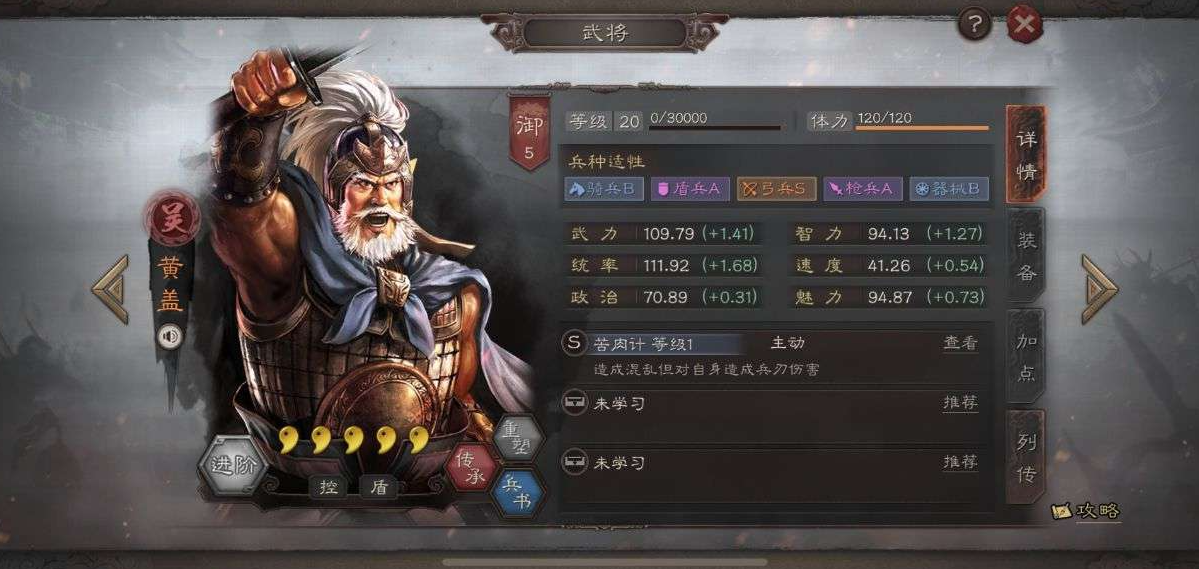Screen dimensions: 1199x569
Task: Open the 列传 tab
Action: 1025,457
